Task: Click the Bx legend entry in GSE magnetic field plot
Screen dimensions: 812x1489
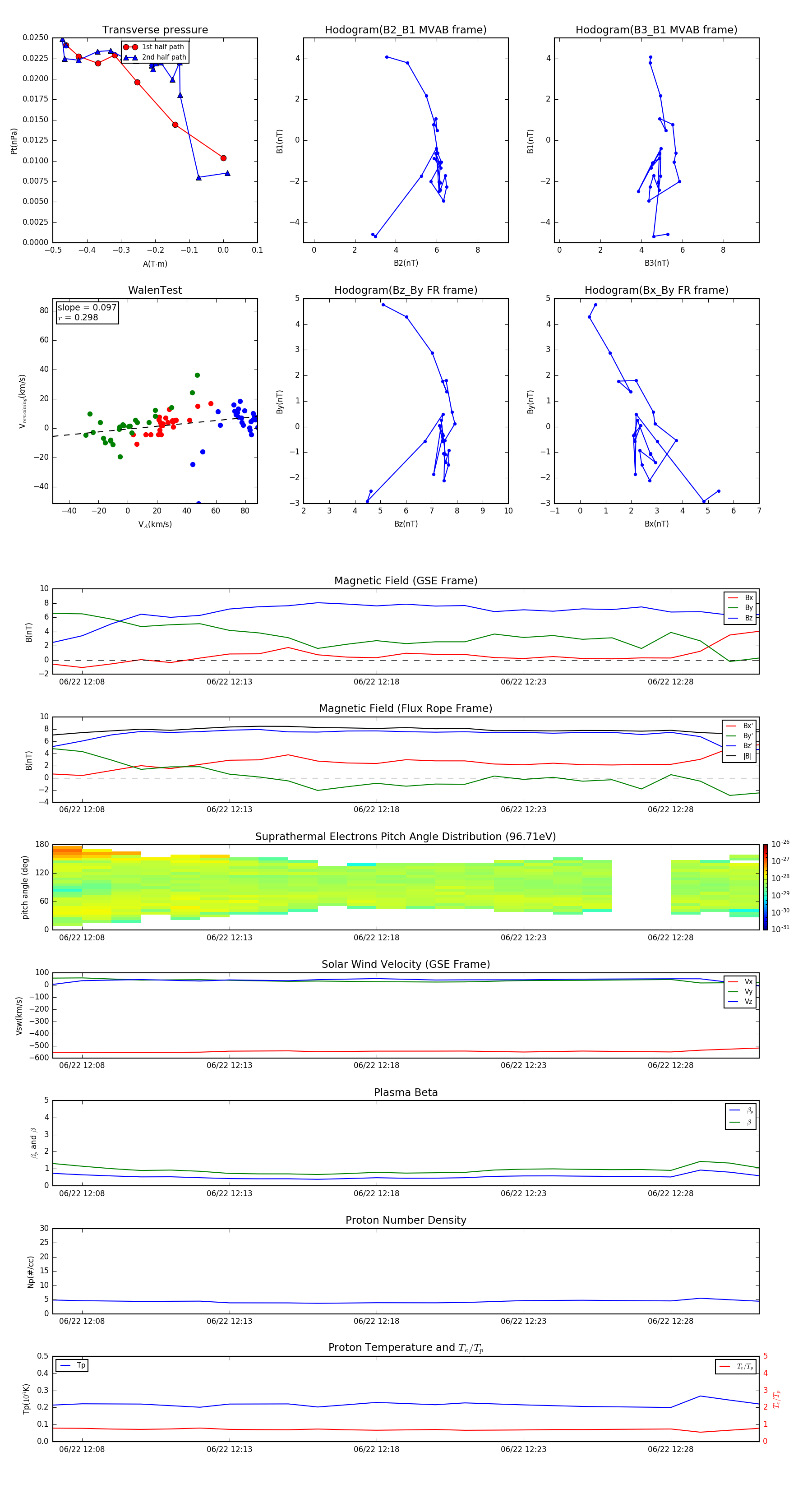Action: point(740,598)
